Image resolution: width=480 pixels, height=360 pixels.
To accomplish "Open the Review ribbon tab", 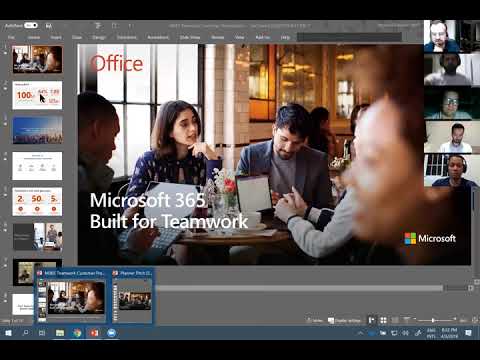I will (x=218, y=37).
